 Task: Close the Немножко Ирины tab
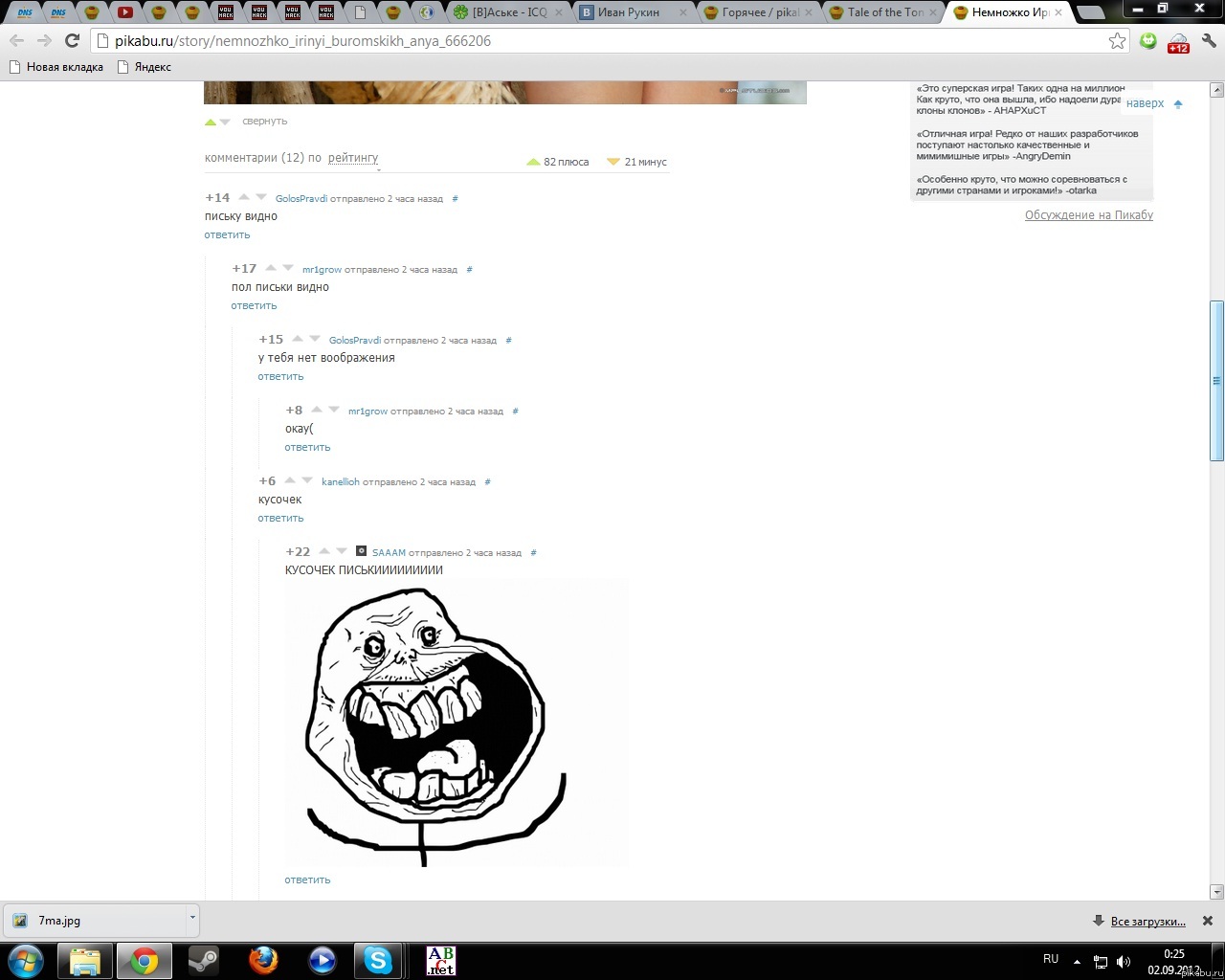[x=1058, y=12]
